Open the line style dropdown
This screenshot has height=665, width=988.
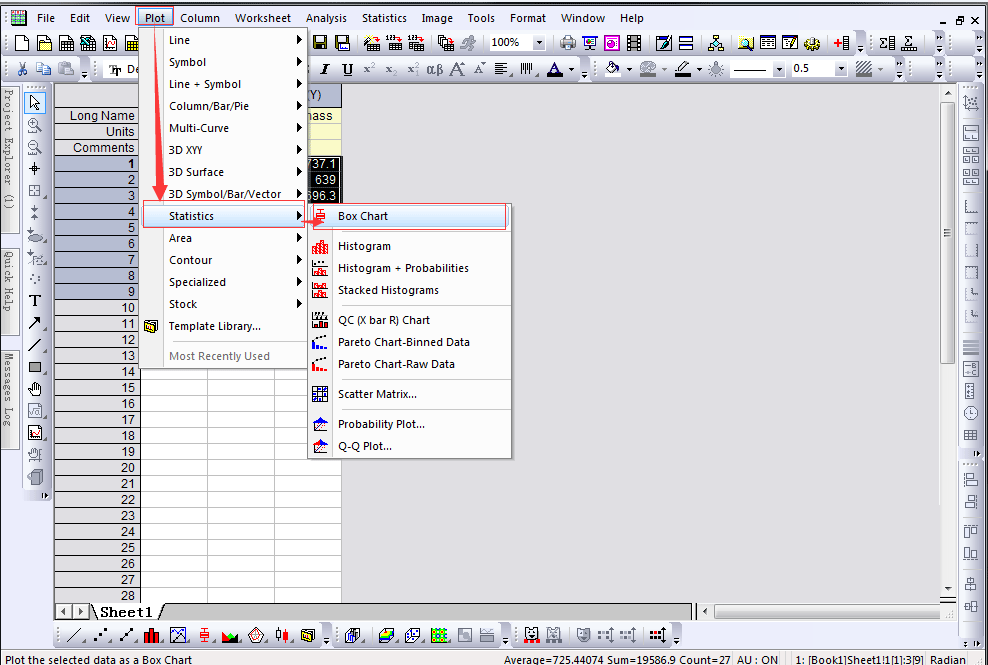click(779, 69)
